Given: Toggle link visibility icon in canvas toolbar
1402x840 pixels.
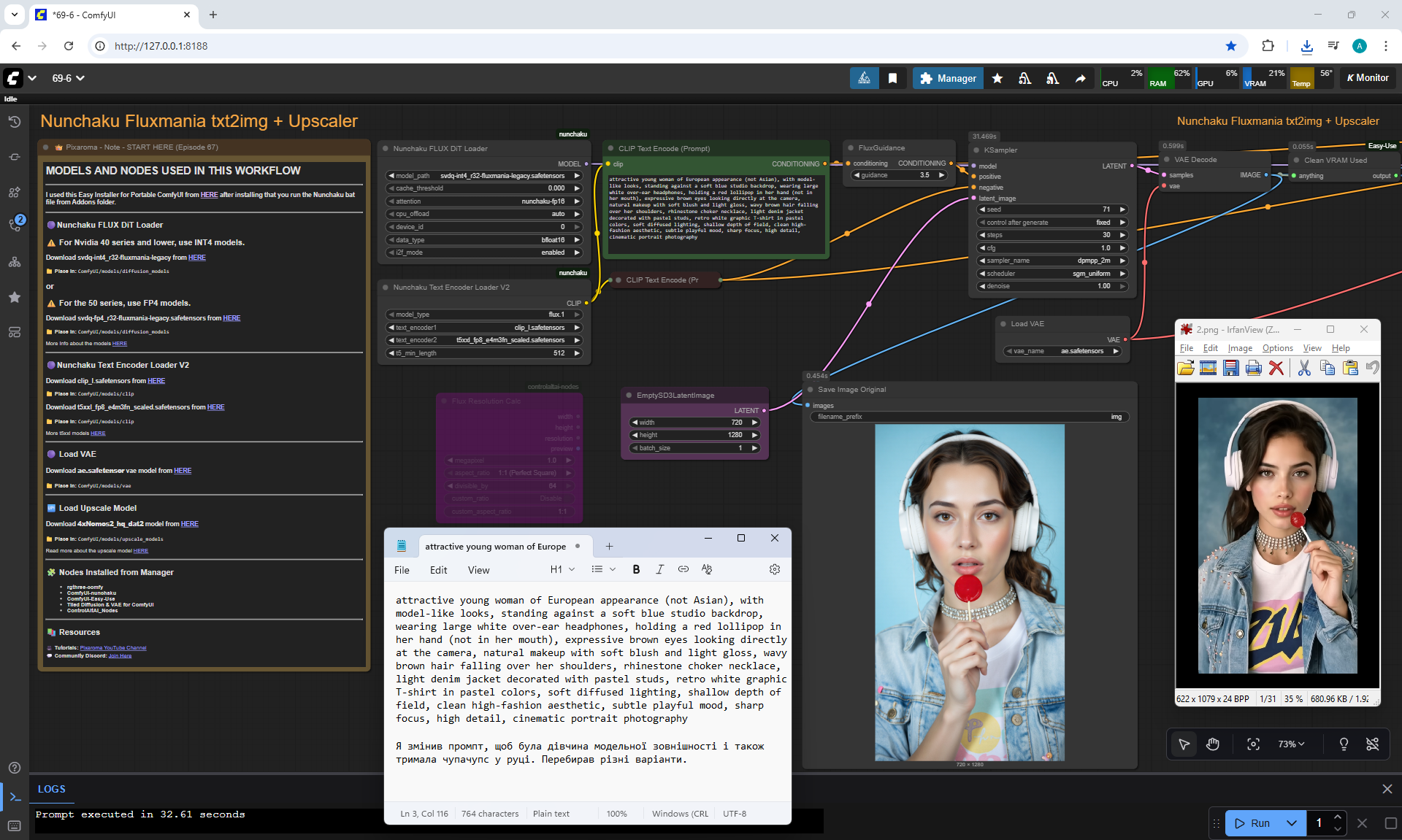Looking at the screenshot, I should [x=1372, y=744].
